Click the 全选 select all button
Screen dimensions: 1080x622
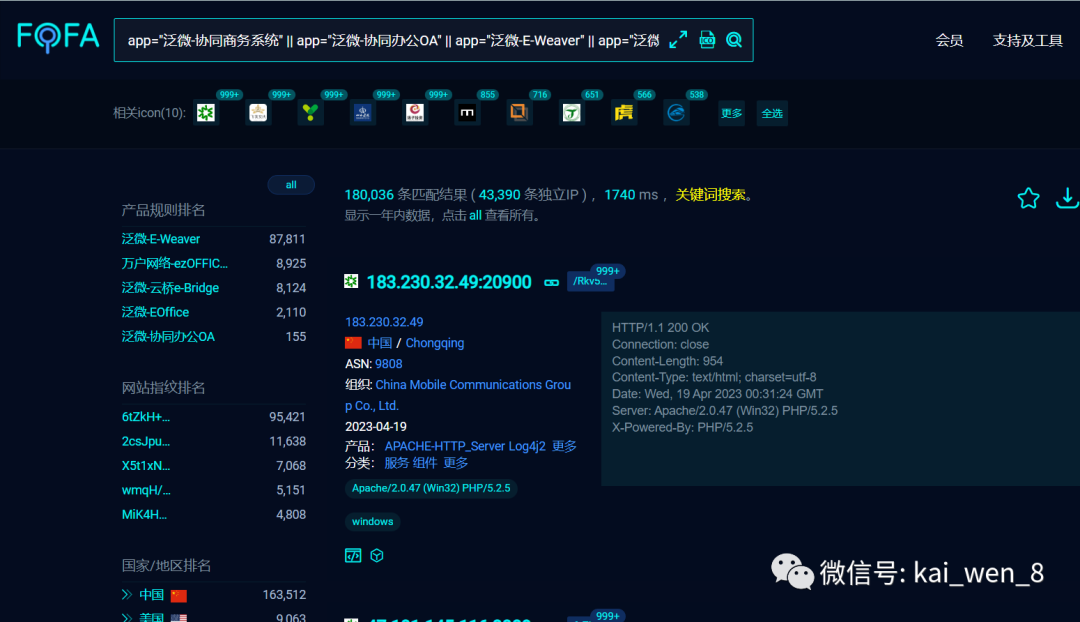(772, 114)
